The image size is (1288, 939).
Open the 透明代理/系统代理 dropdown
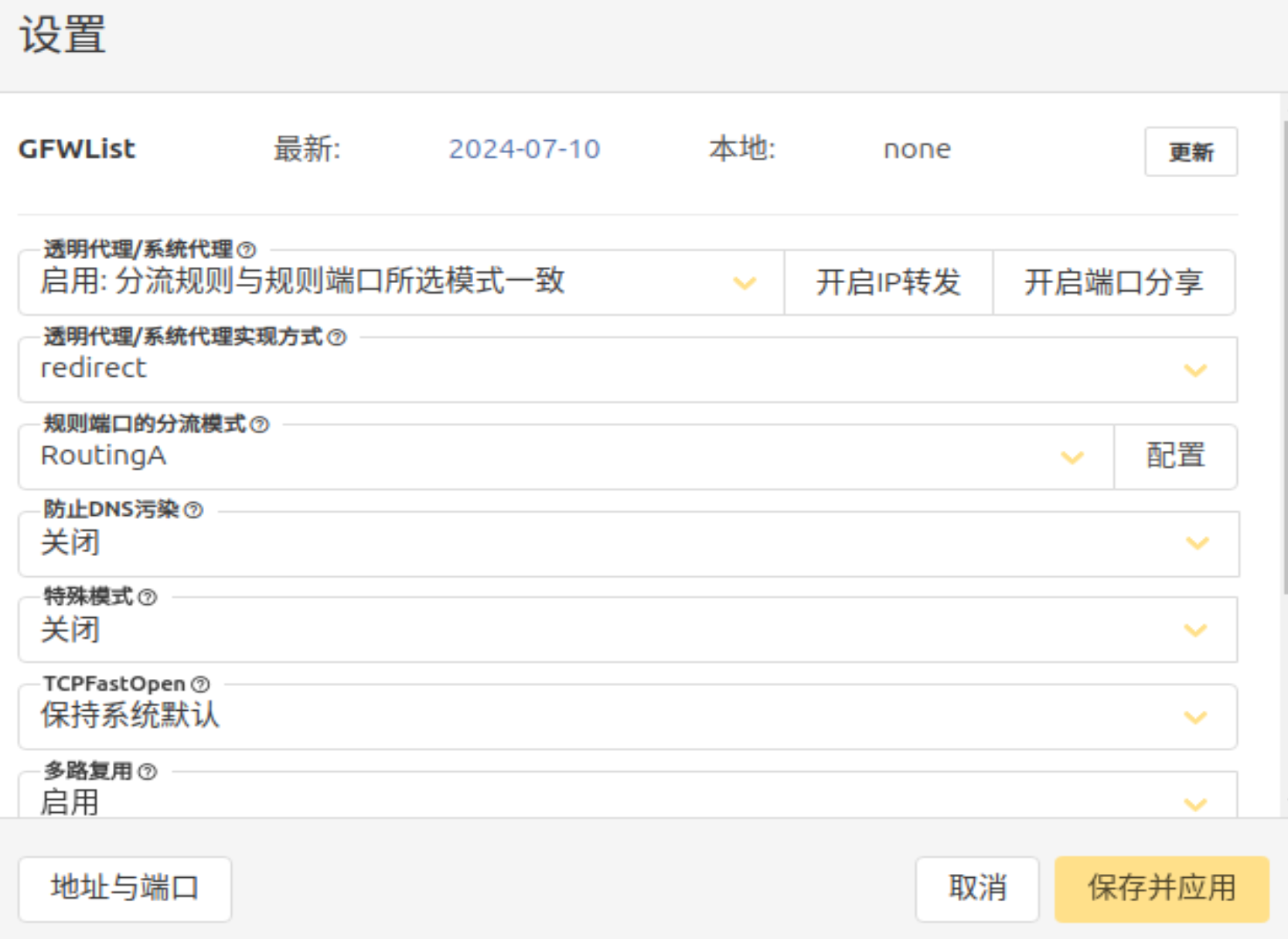(401, 282)
